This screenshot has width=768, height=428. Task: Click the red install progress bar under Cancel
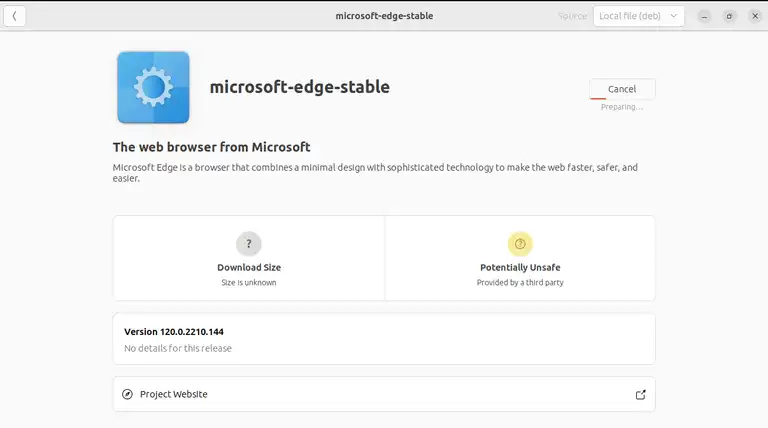click(x=598, y=98)
